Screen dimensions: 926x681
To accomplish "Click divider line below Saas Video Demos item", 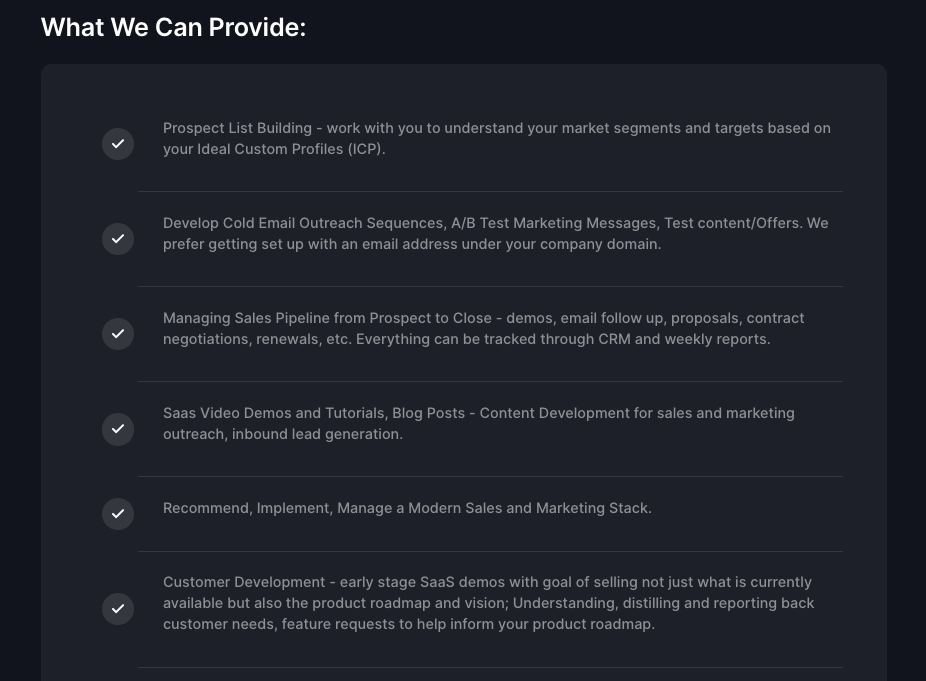I will (490, 476).
